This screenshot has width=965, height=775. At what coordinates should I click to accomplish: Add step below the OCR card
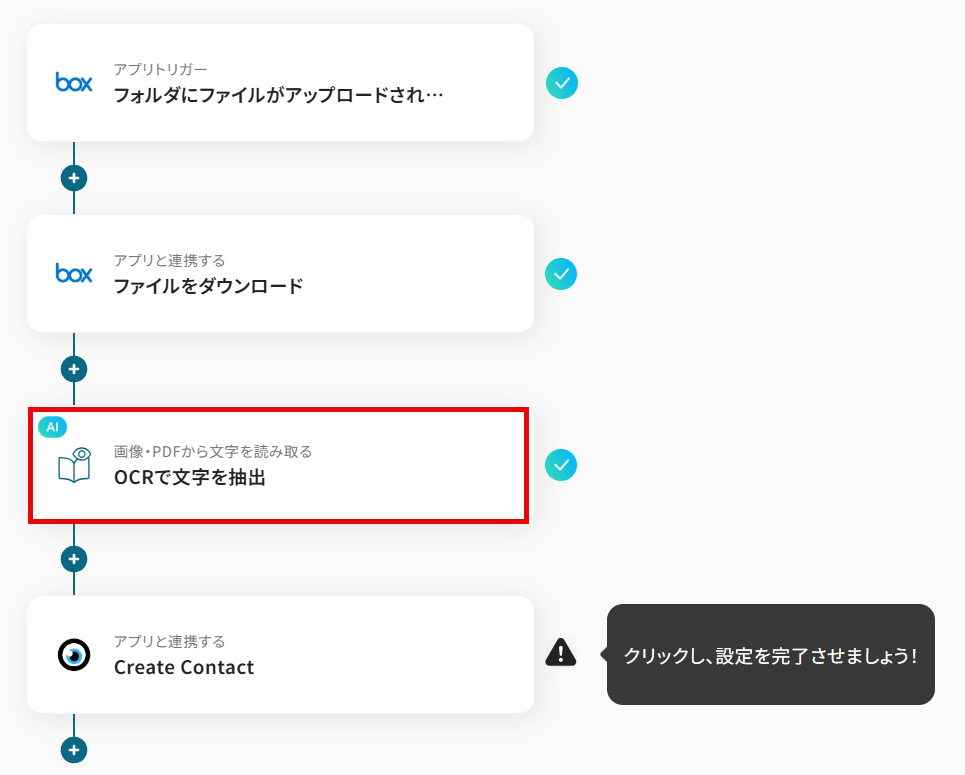(x=74, y=559)
